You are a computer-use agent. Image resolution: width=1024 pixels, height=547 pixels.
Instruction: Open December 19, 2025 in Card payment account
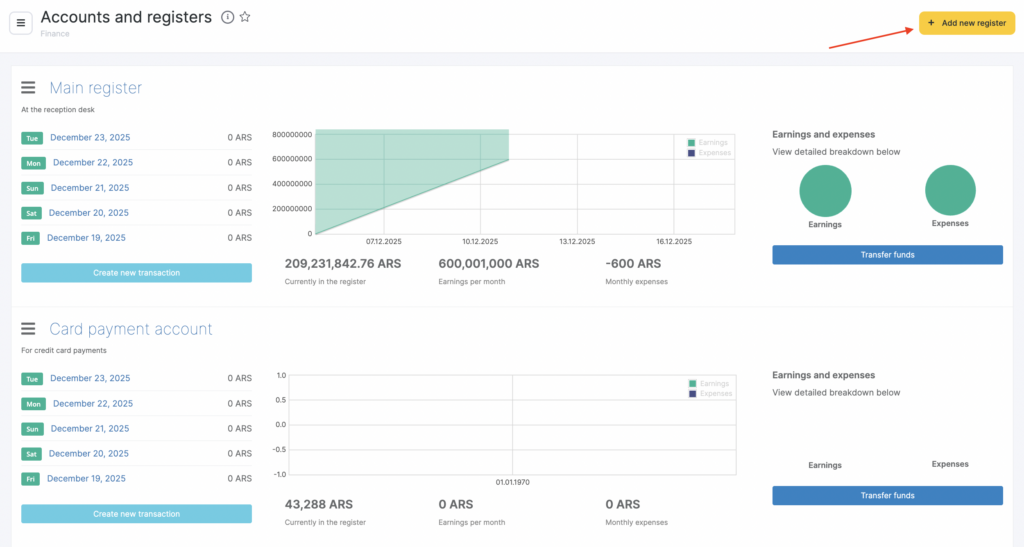[x=86, y=479]
